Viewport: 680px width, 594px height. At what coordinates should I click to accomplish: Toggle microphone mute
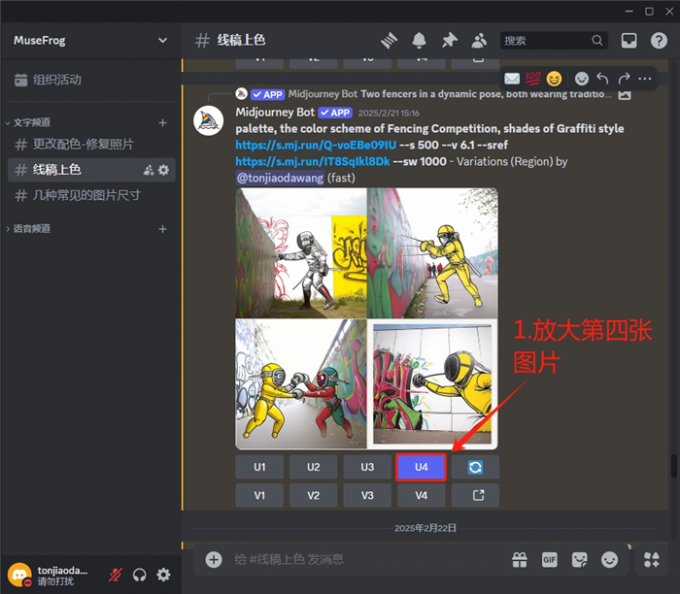tap(115, 575)
